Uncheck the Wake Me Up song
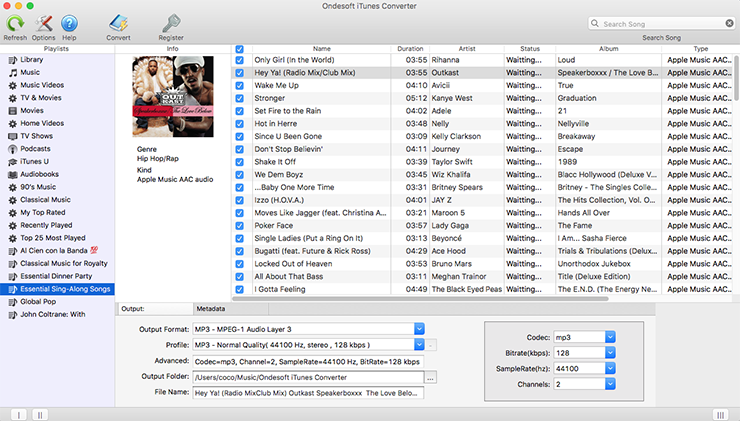The image size is (740, 421). (x=239, y=85)
